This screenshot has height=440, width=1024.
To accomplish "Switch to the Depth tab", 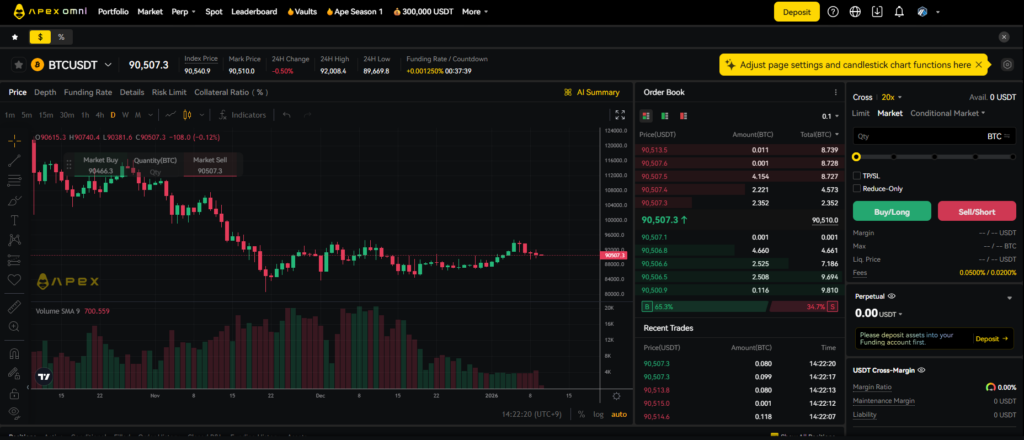I will click(45, 92).
